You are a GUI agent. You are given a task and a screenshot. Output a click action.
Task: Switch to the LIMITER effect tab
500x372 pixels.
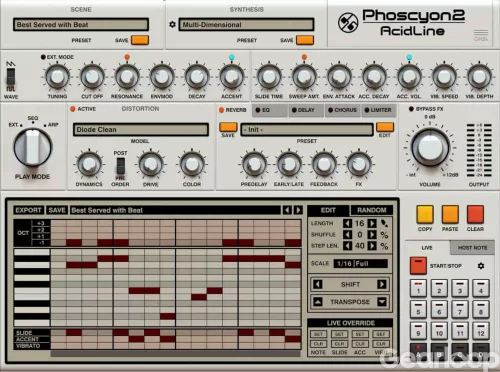click(x=378, y=110)
